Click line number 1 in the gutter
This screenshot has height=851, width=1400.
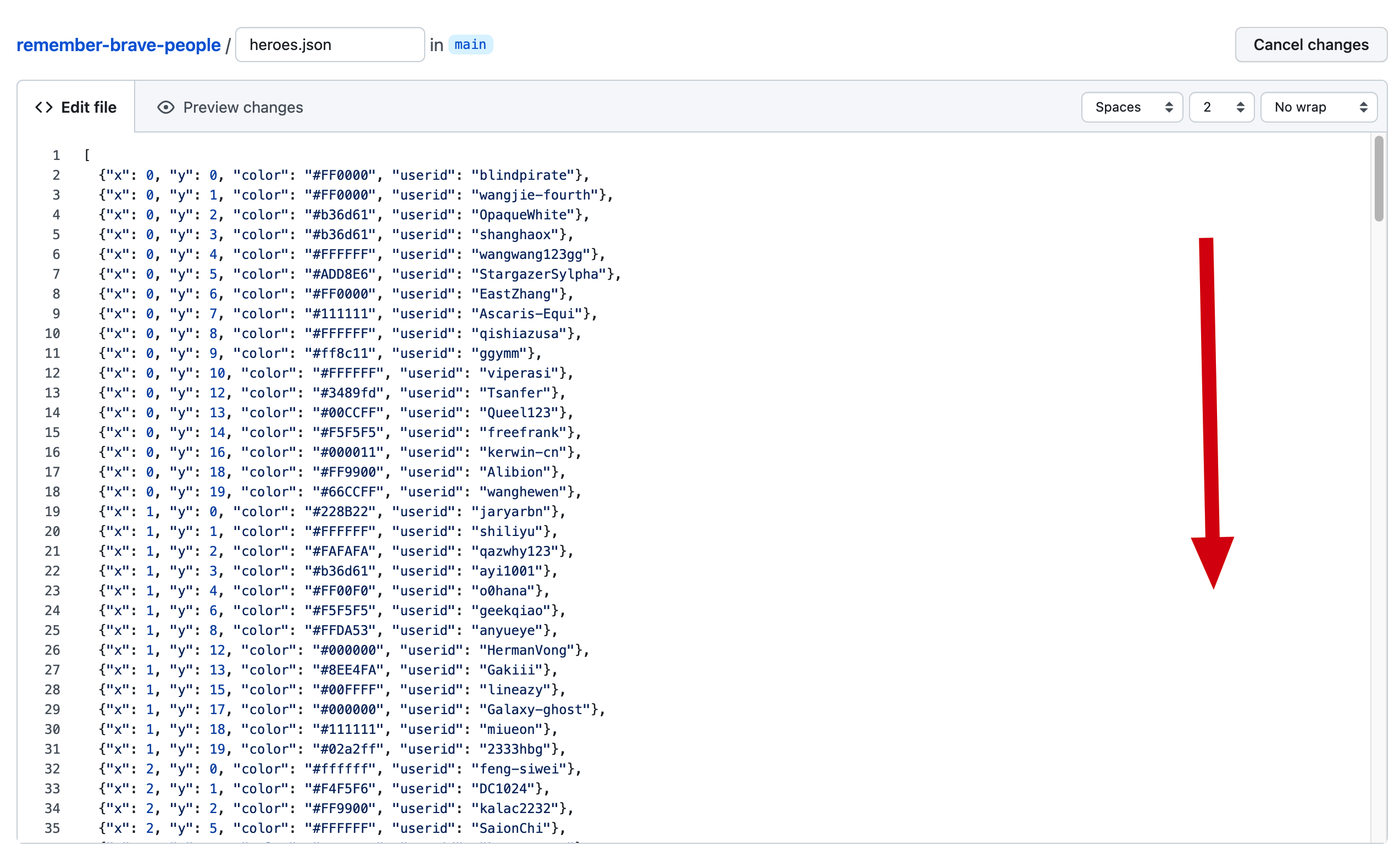(x=56, y=155)
